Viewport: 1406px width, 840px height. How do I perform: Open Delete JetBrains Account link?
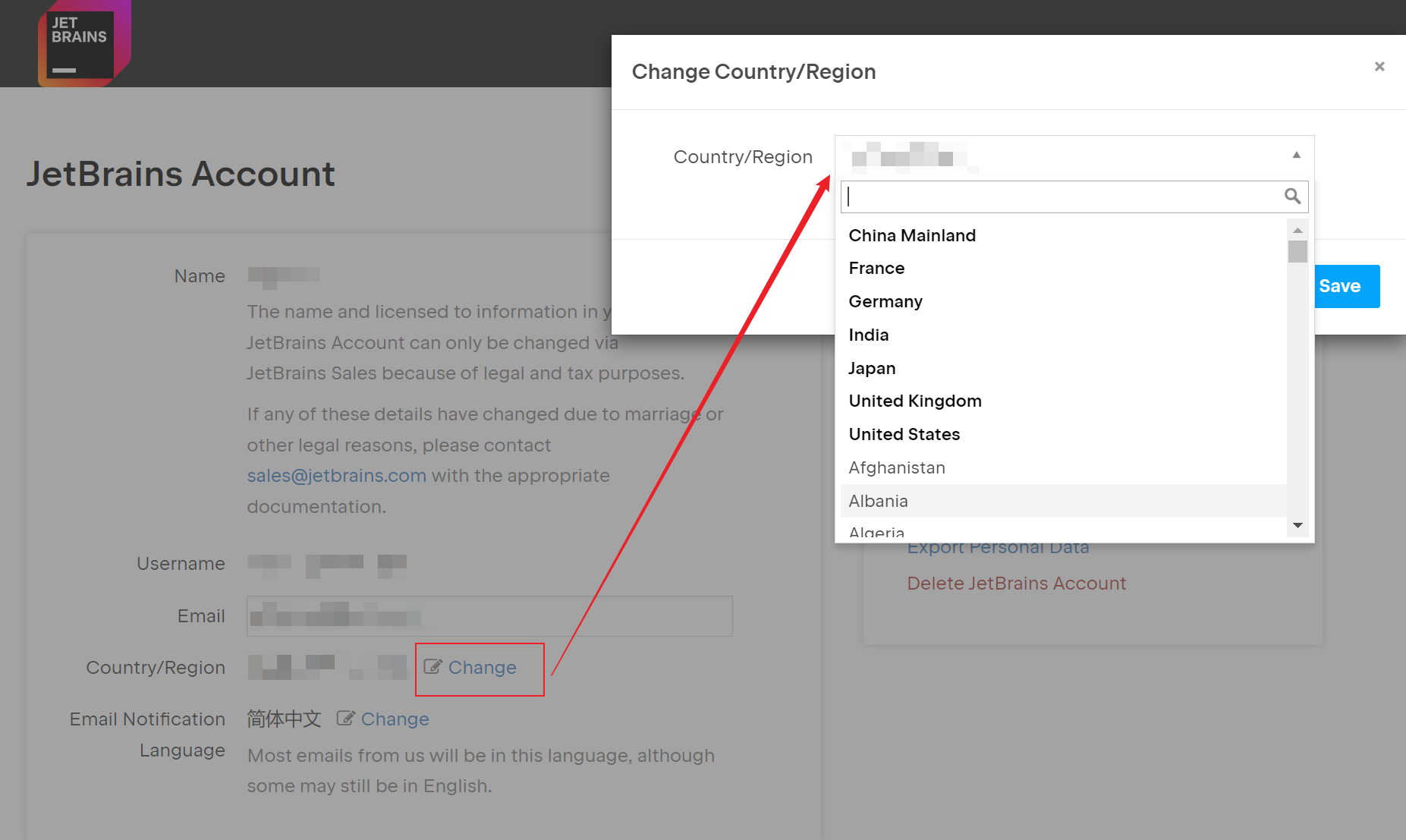[1016, 584]
